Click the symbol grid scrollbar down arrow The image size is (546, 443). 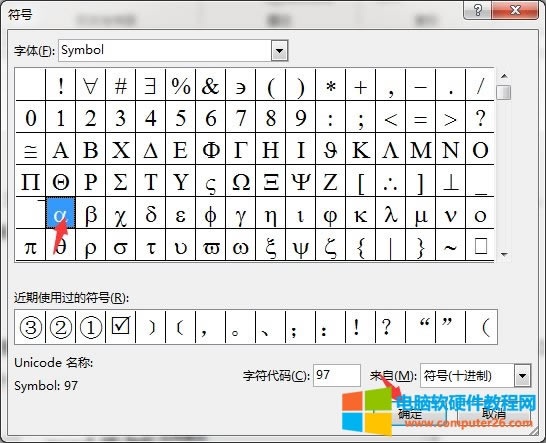pos(504,255)
